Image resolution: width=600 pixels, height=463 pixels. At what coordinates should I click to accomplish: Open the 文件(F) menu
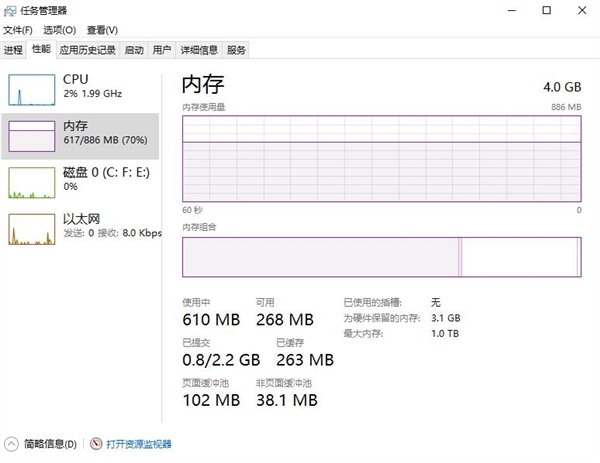point(17,30)
